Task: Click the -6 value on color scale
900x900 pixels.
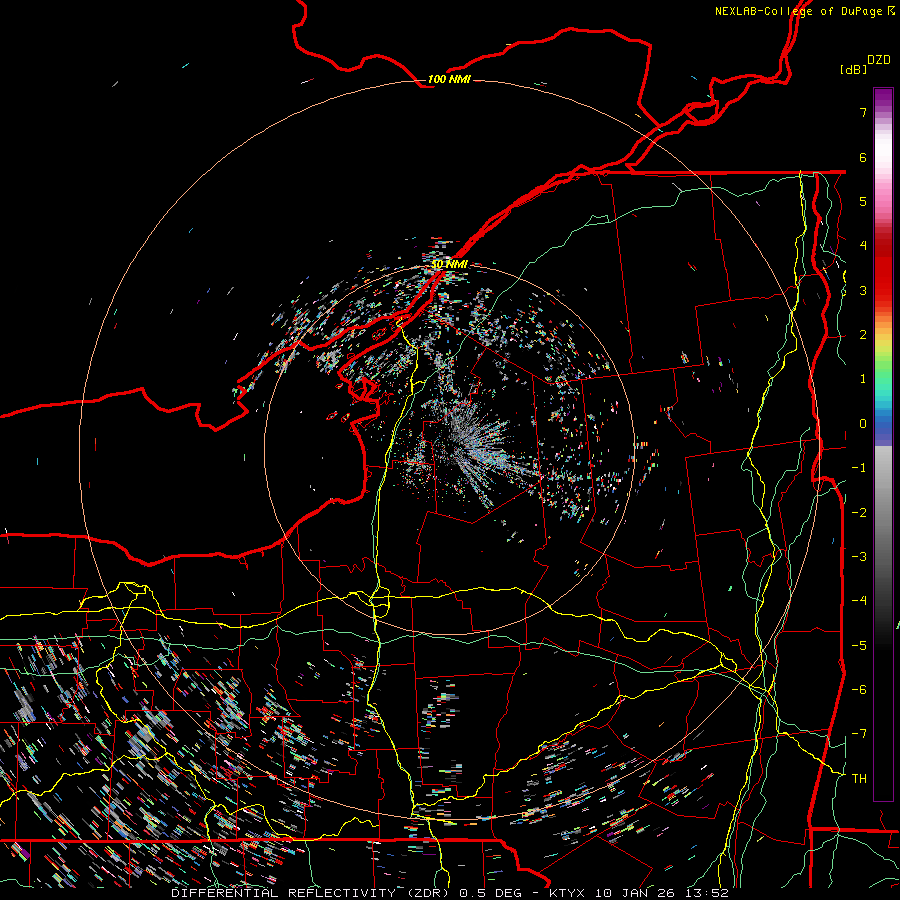Action: (859, 690)
